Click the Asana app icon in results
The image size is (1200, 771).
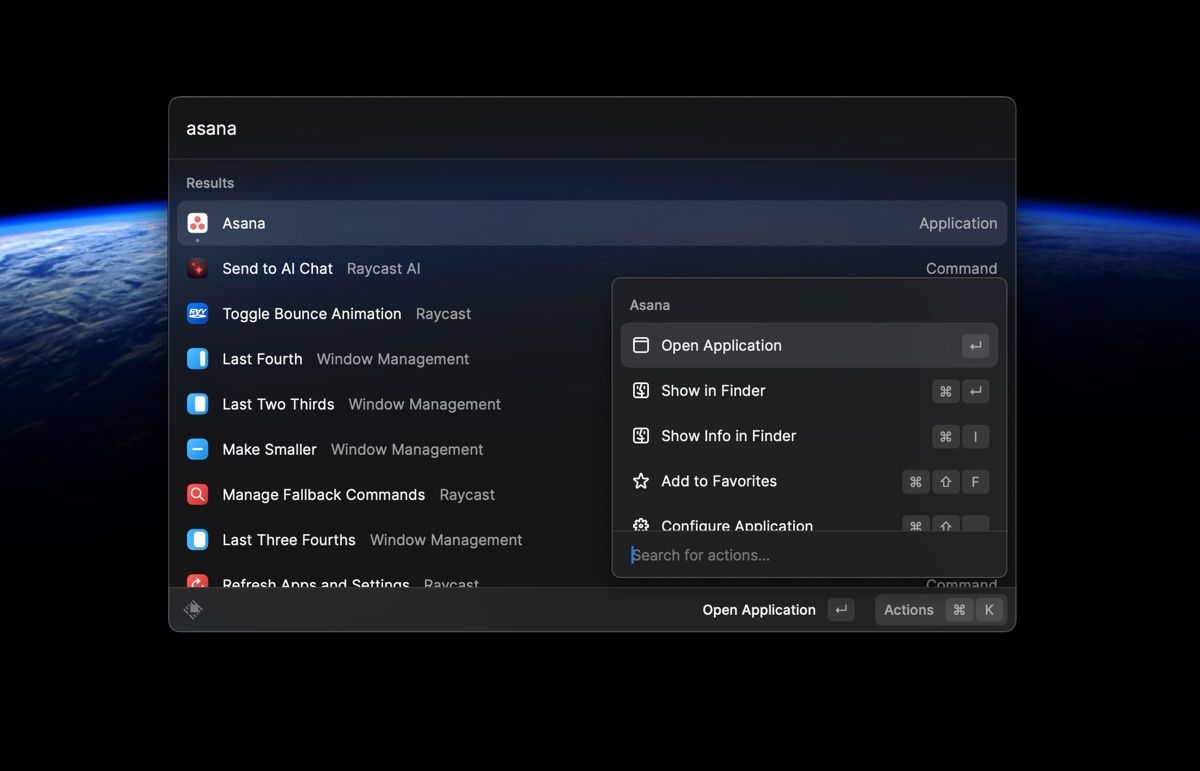click(x=197, y=223)
